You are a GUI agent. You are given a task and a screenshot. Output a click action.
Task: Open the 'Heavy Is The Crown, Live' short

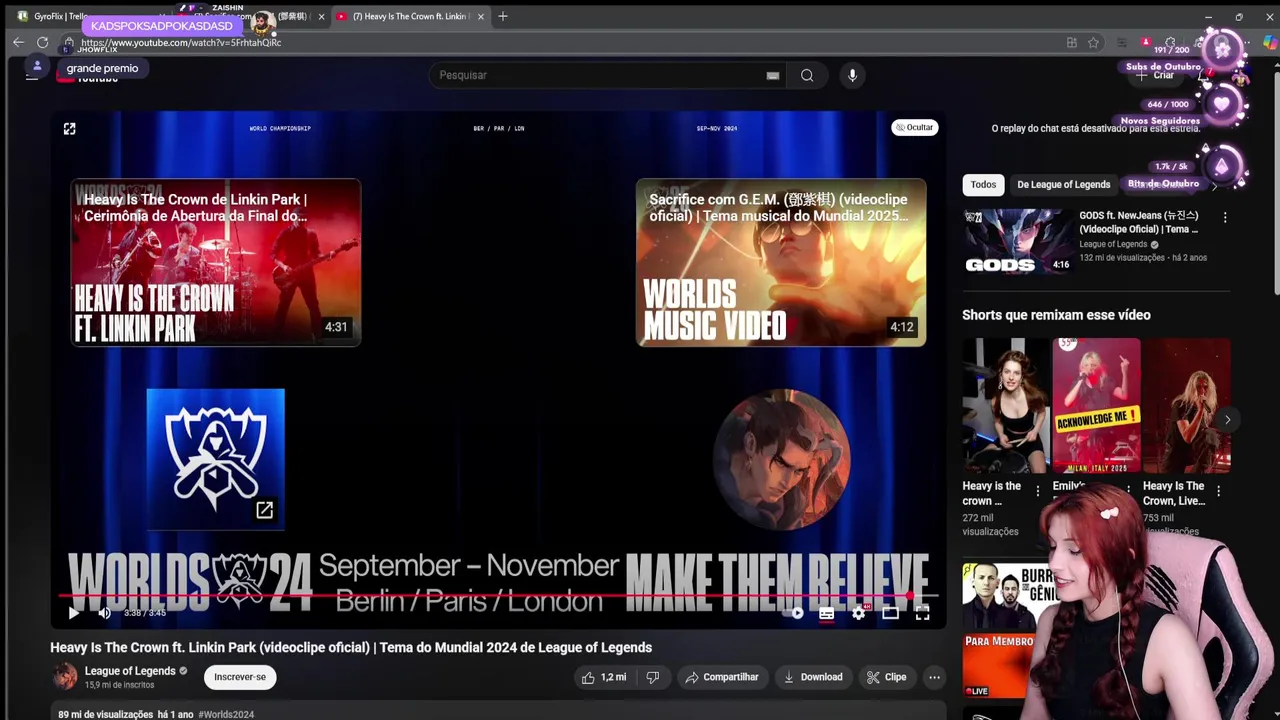point(1187,405)
